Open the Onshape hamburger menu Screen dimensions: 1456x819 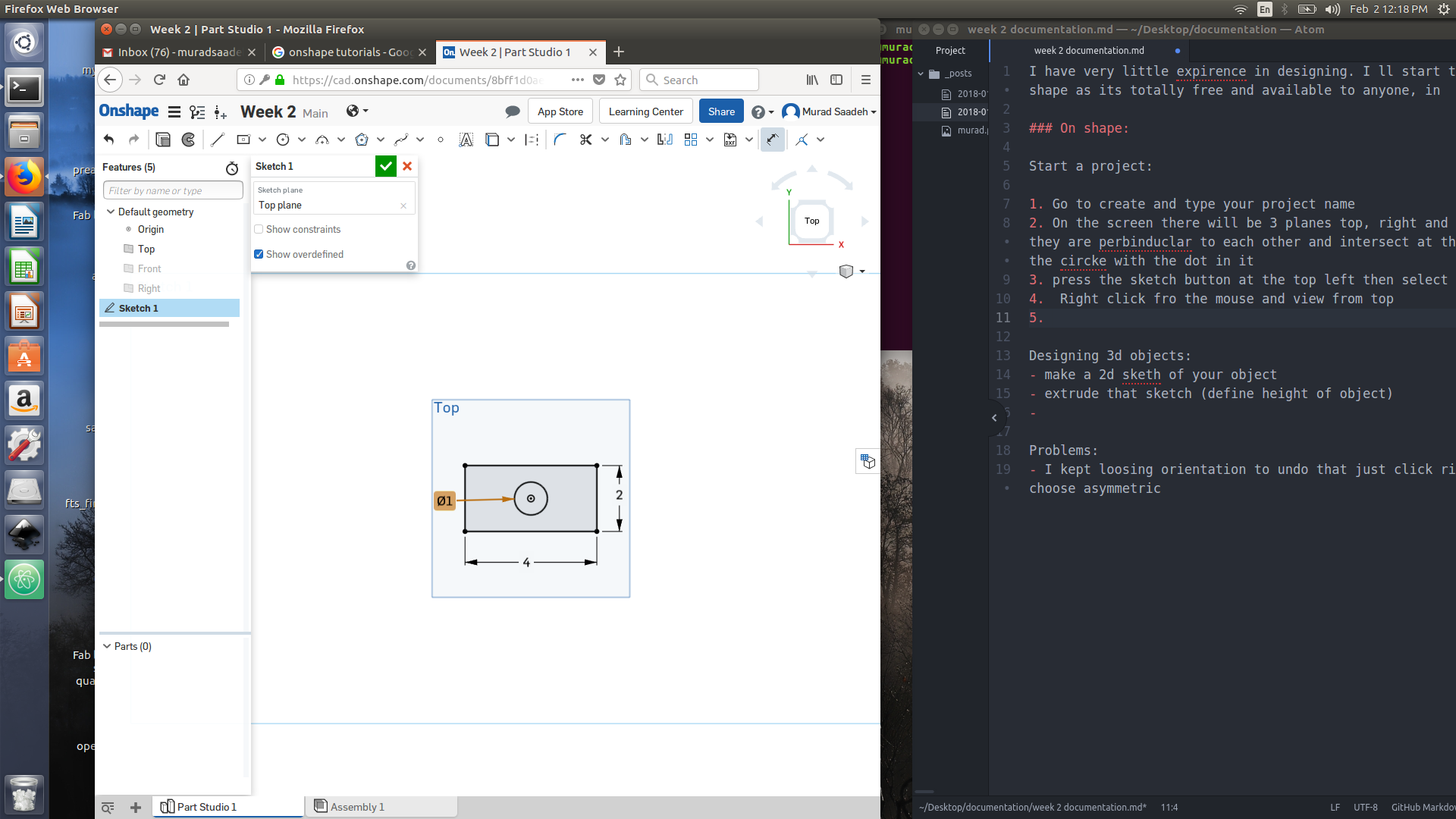pyautogui.click(x=174, y=111)
